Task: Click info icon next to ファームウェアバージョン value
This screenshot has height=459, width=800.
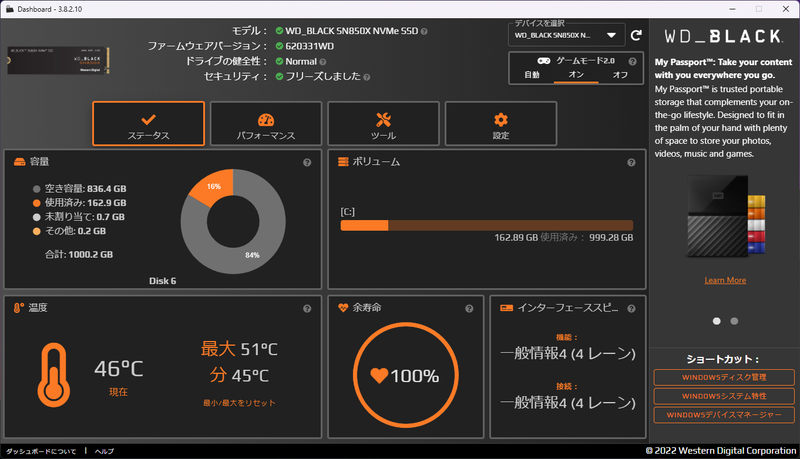Action: click(x=343, y=46)
